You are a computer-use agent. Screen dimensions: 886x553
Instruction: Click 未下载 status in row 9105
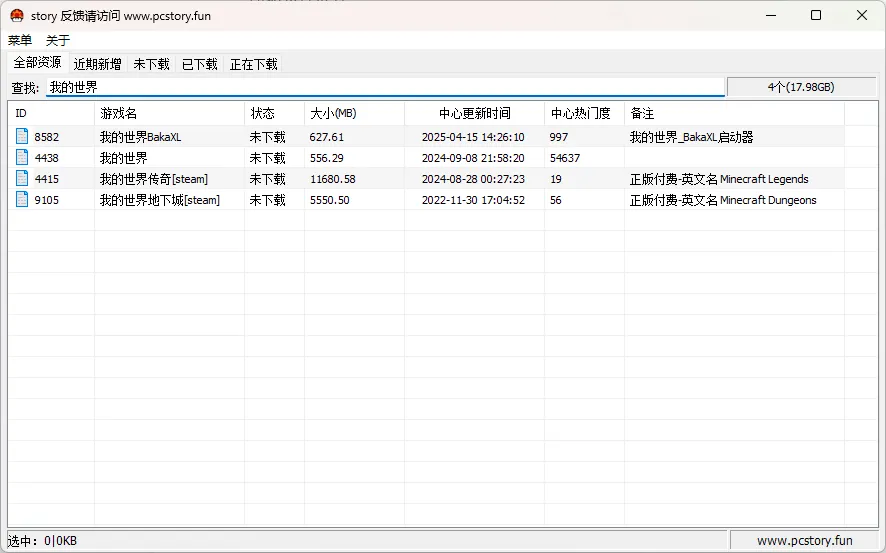[267, 200]
